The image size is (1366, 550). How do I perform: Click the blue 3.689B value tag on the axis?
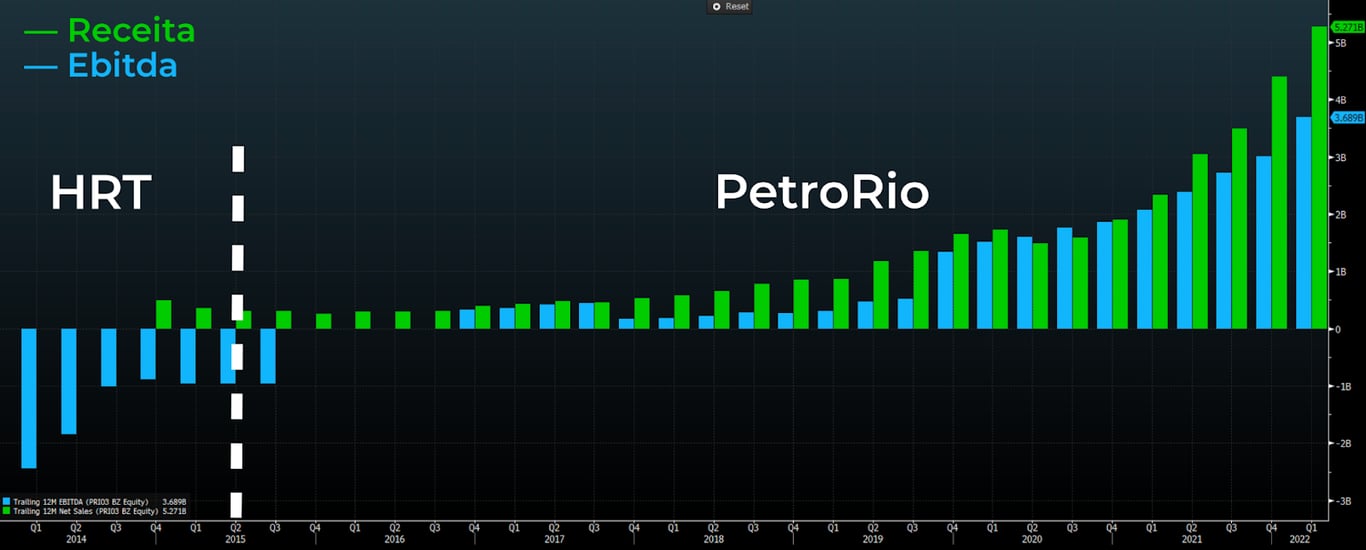pyautogui.click(x=1347, y=117)
